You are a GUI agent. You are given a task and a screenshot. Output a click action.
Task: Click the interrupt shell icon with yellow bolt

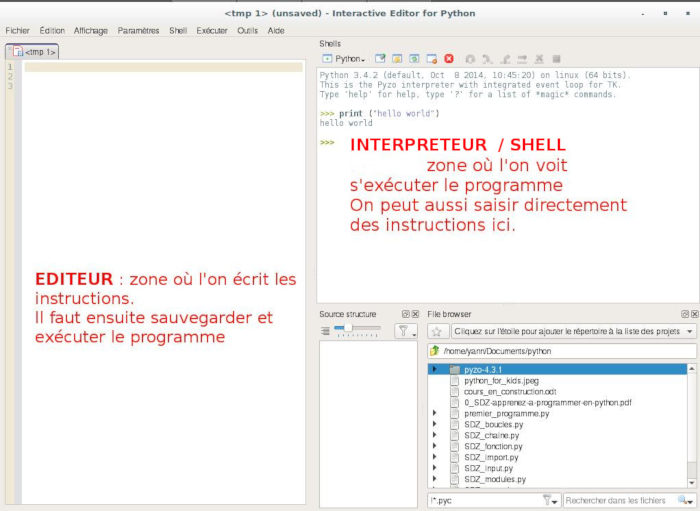[x=397, y=58]
